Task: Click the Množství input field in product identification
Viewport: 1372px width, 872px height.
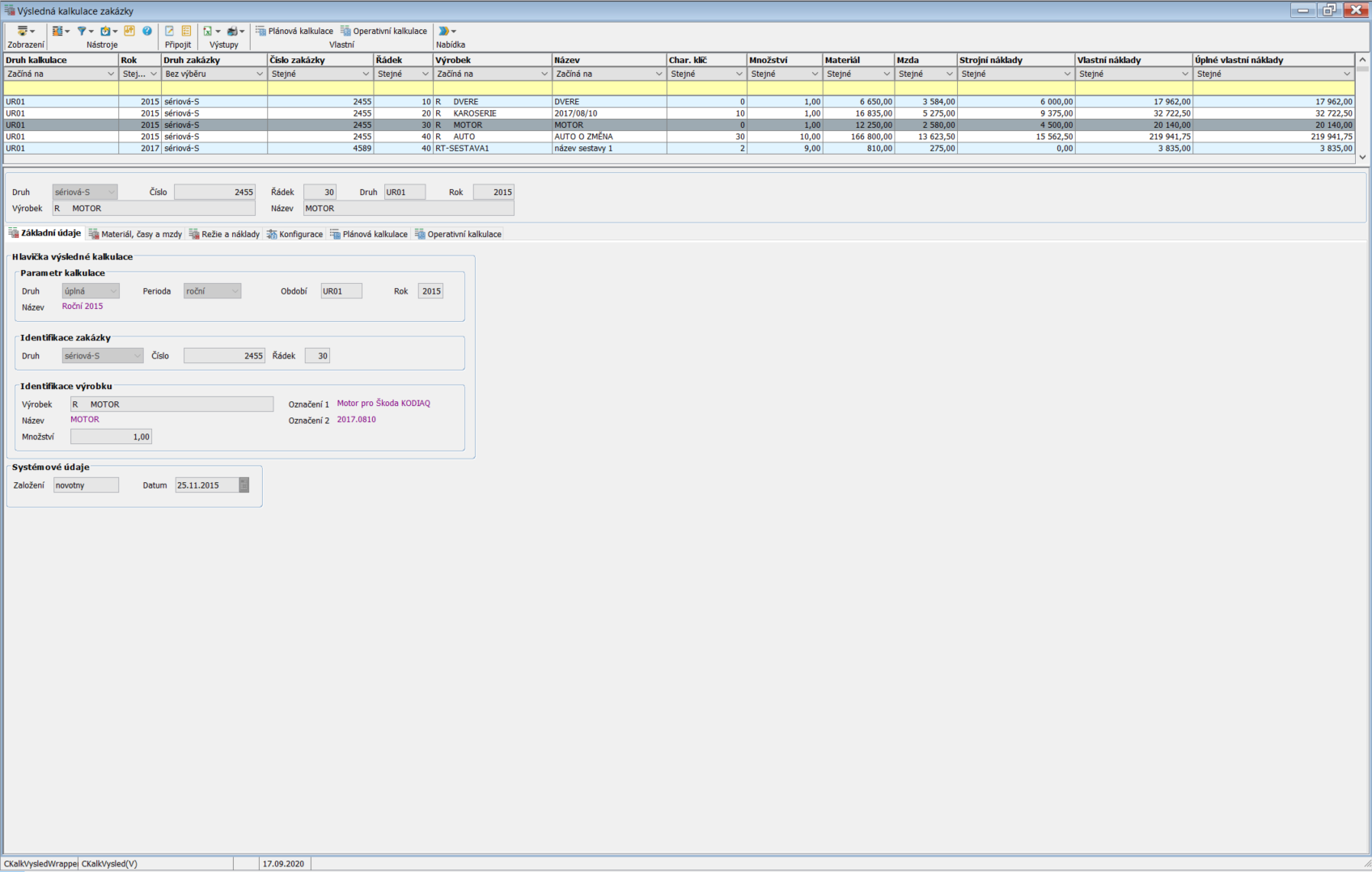Action: (111, 437)
